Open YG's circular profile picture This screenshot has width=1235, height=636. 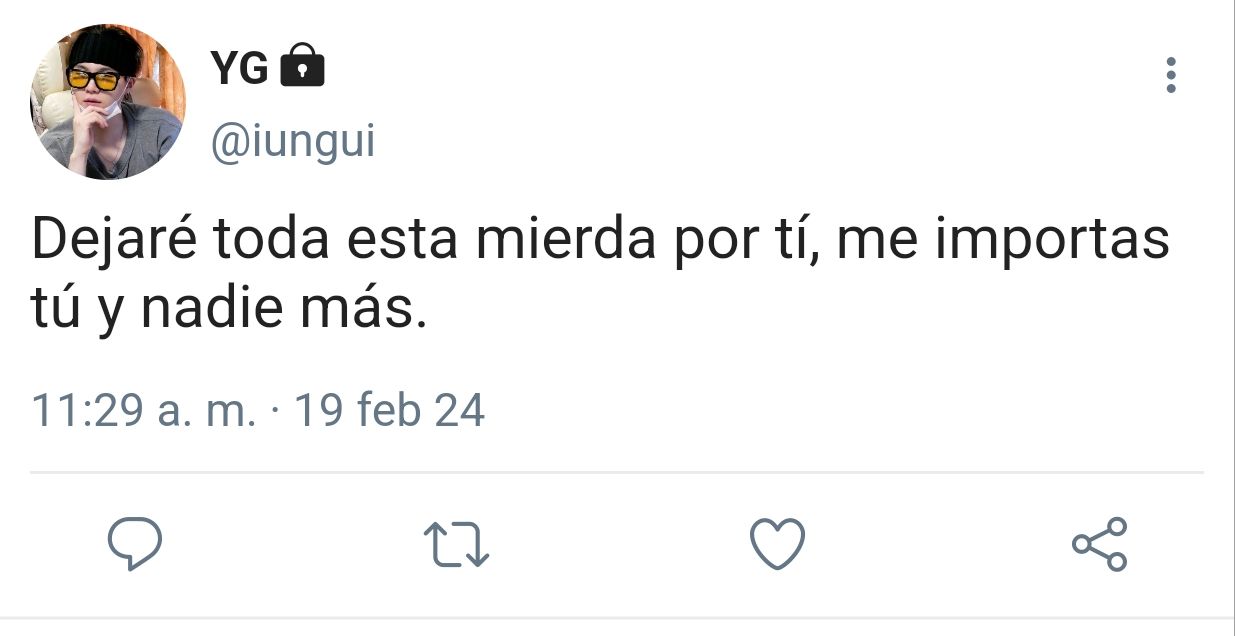(x=108, y=101)
